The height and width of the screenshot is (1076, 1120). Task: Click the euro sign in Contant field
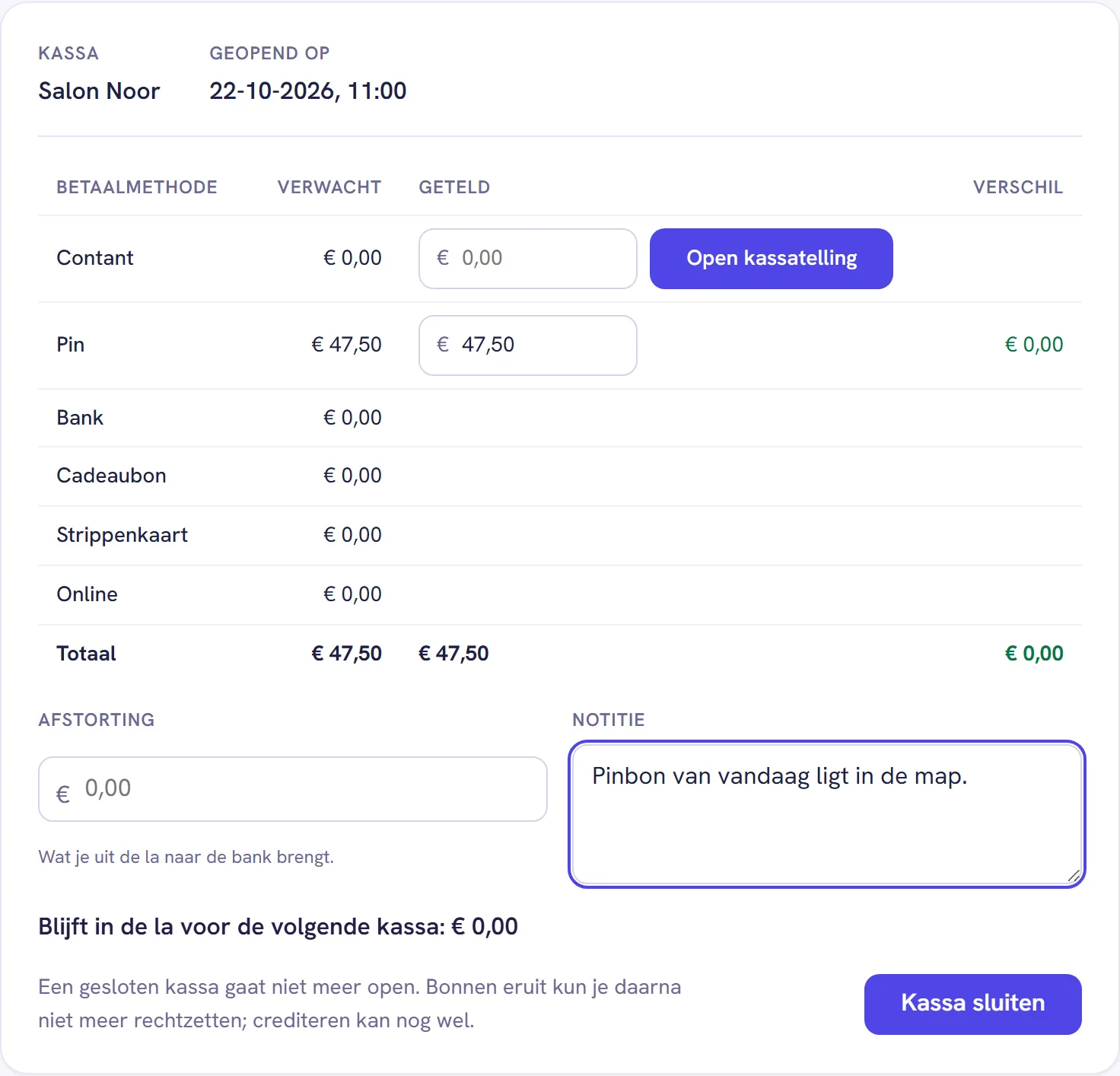point(443,258)
